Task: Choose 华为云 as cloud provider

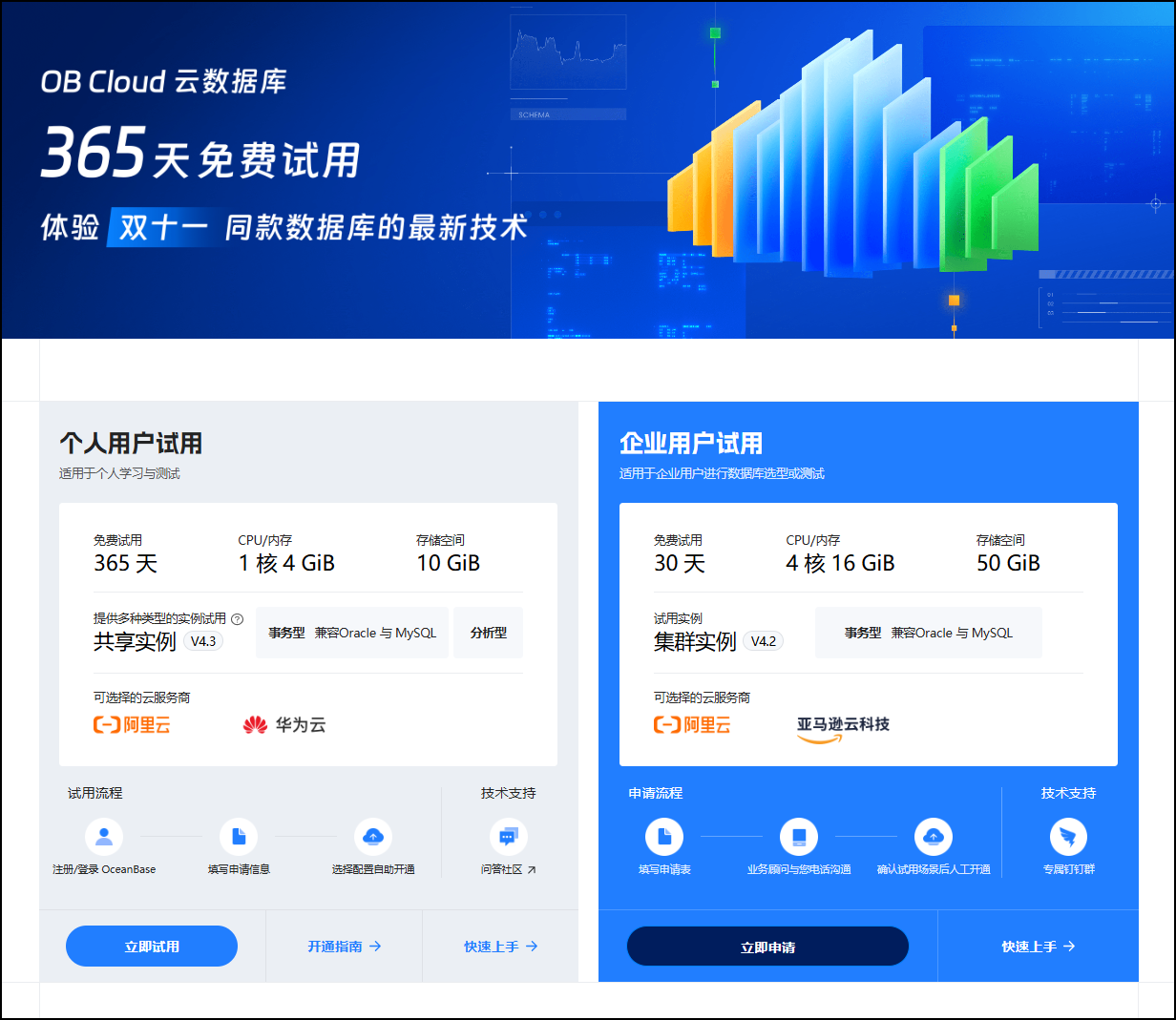Action: (284, 725)
